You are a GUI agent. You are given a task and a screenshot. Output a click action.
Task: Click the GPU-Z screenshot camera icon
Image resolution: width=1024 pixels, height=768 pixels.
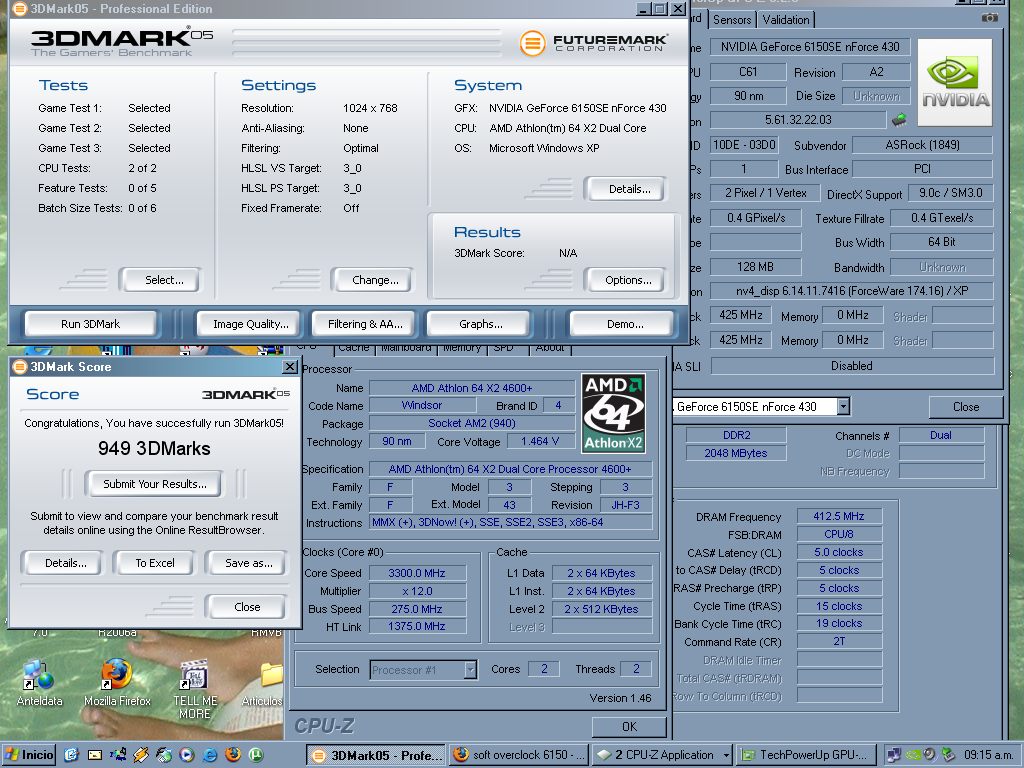click(990, 18)
